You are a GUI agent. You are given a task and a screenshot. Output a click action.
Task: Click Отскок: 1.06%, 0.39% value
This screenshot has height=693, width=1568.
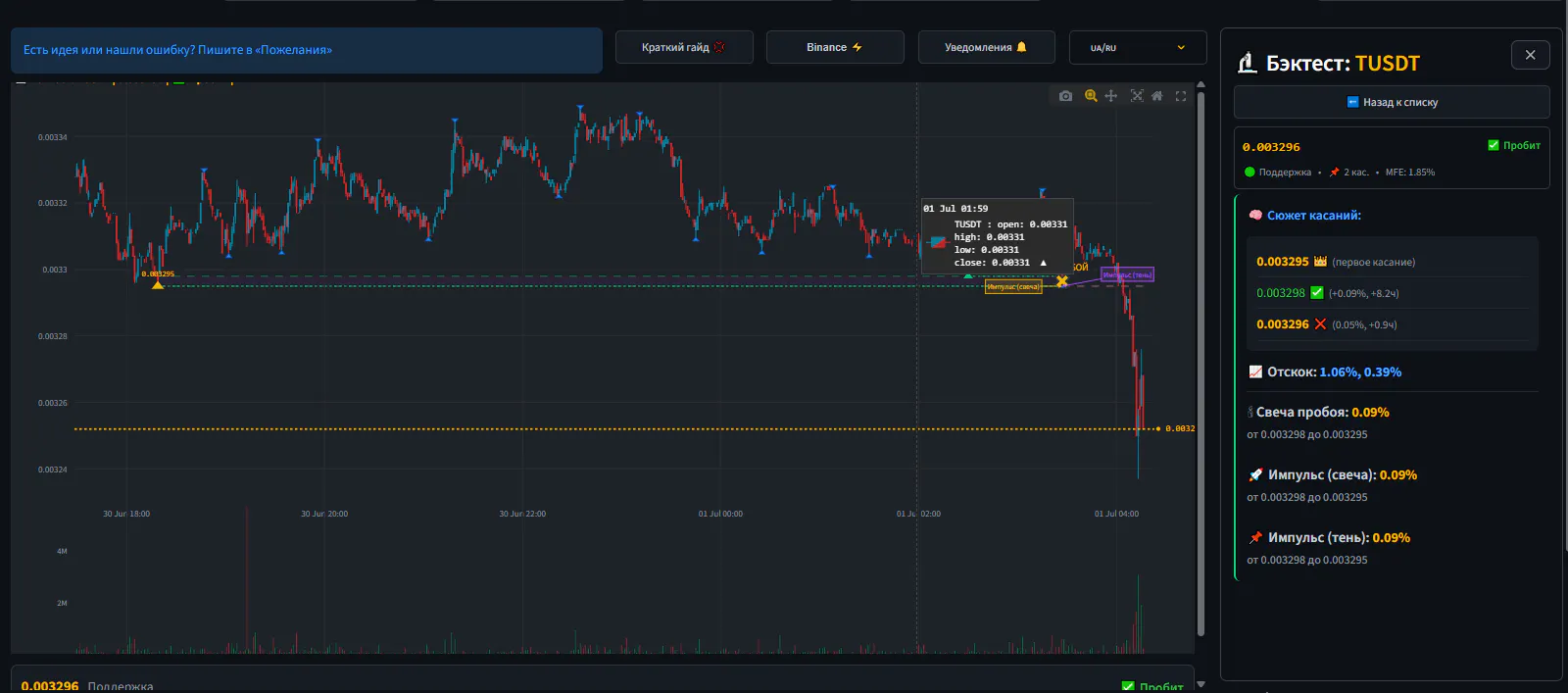point(1360,372)
